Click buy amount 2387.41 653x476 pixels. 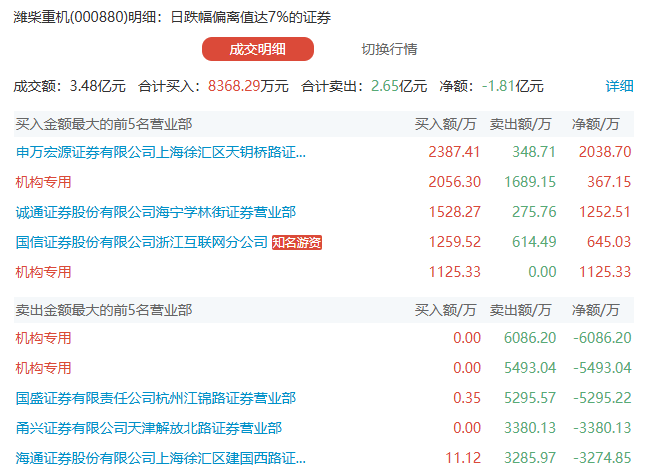click(x=454, y=152)
